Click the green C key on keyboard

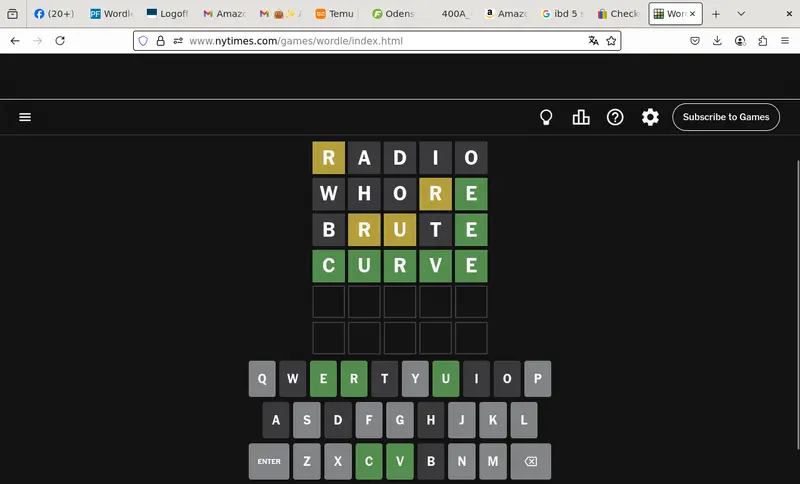coord(369,461)
